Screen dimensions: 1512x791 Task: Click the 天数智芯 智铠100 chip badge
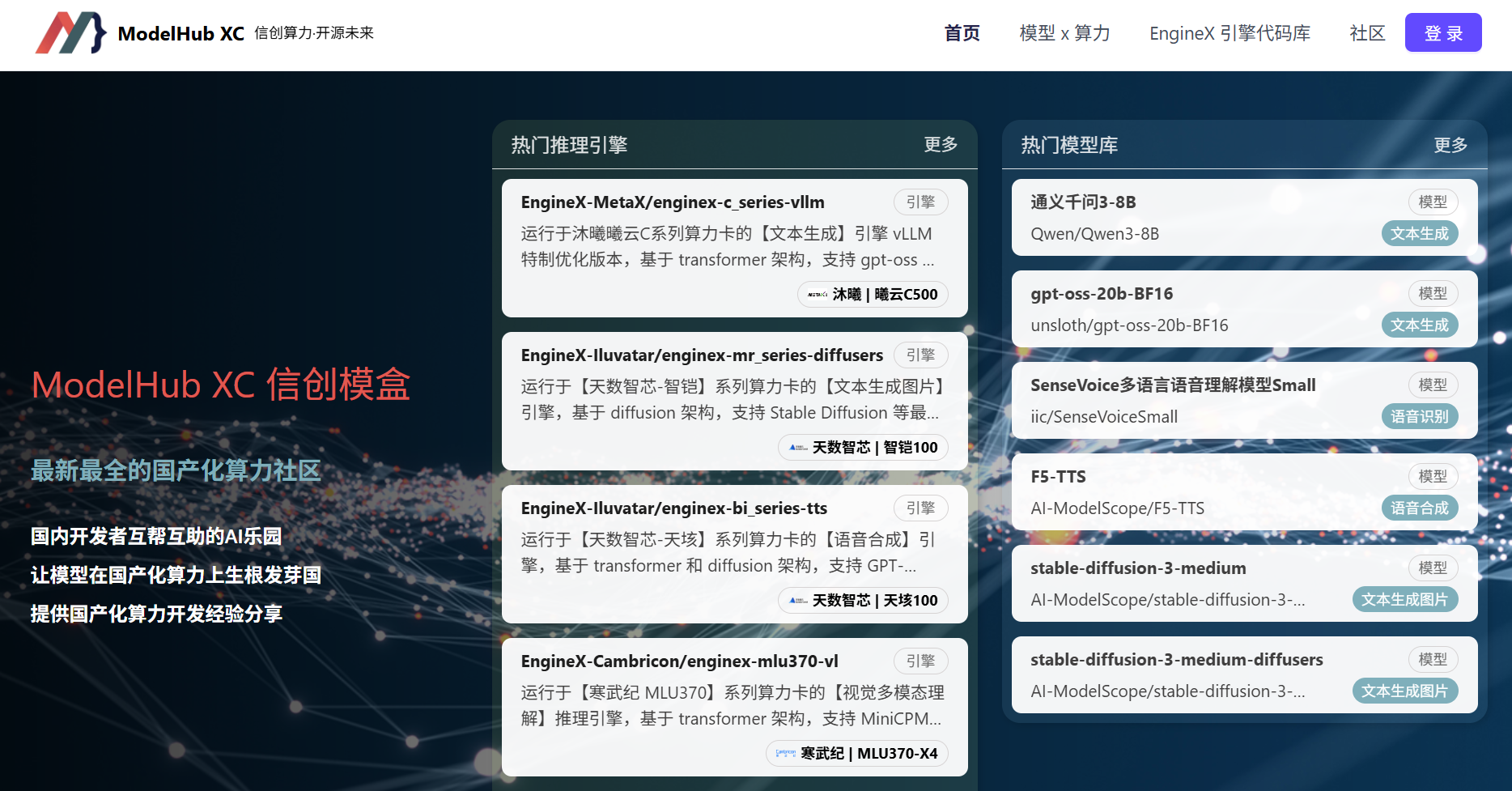click(863, 448)
